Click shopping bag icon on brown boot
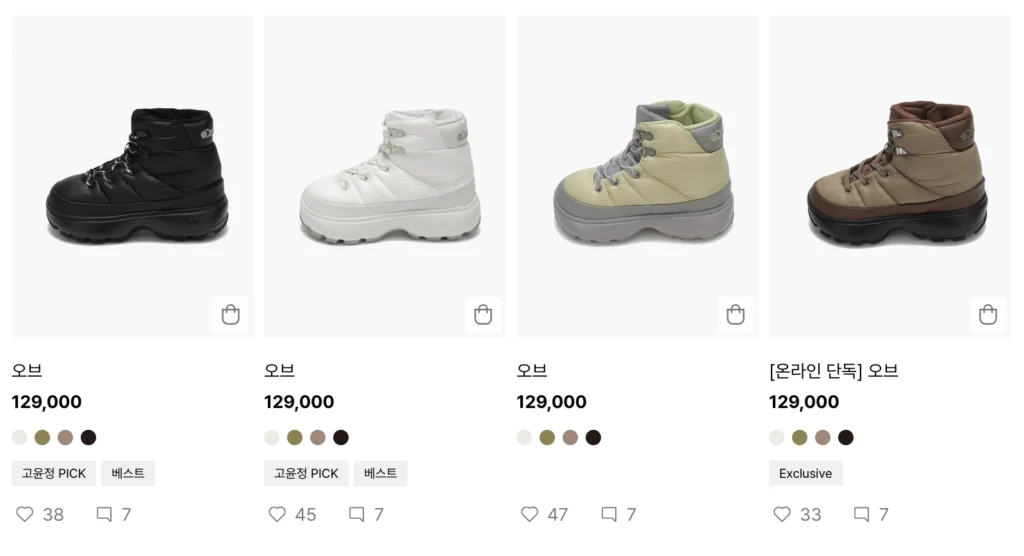 tap(988, 315)
